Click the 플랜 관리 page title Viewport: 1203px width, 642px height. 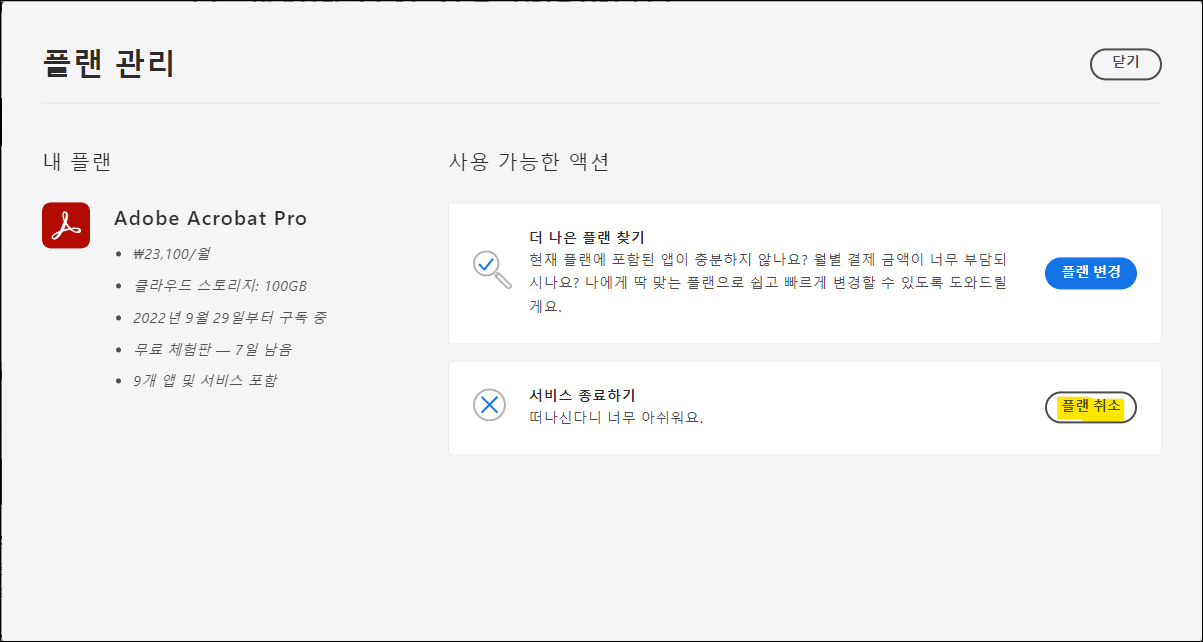click(110, 63)
